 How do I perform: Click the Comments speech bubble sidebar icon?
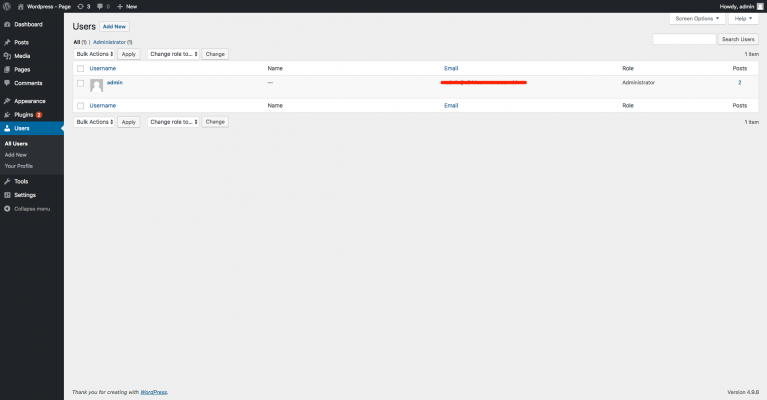pos(7,83)
